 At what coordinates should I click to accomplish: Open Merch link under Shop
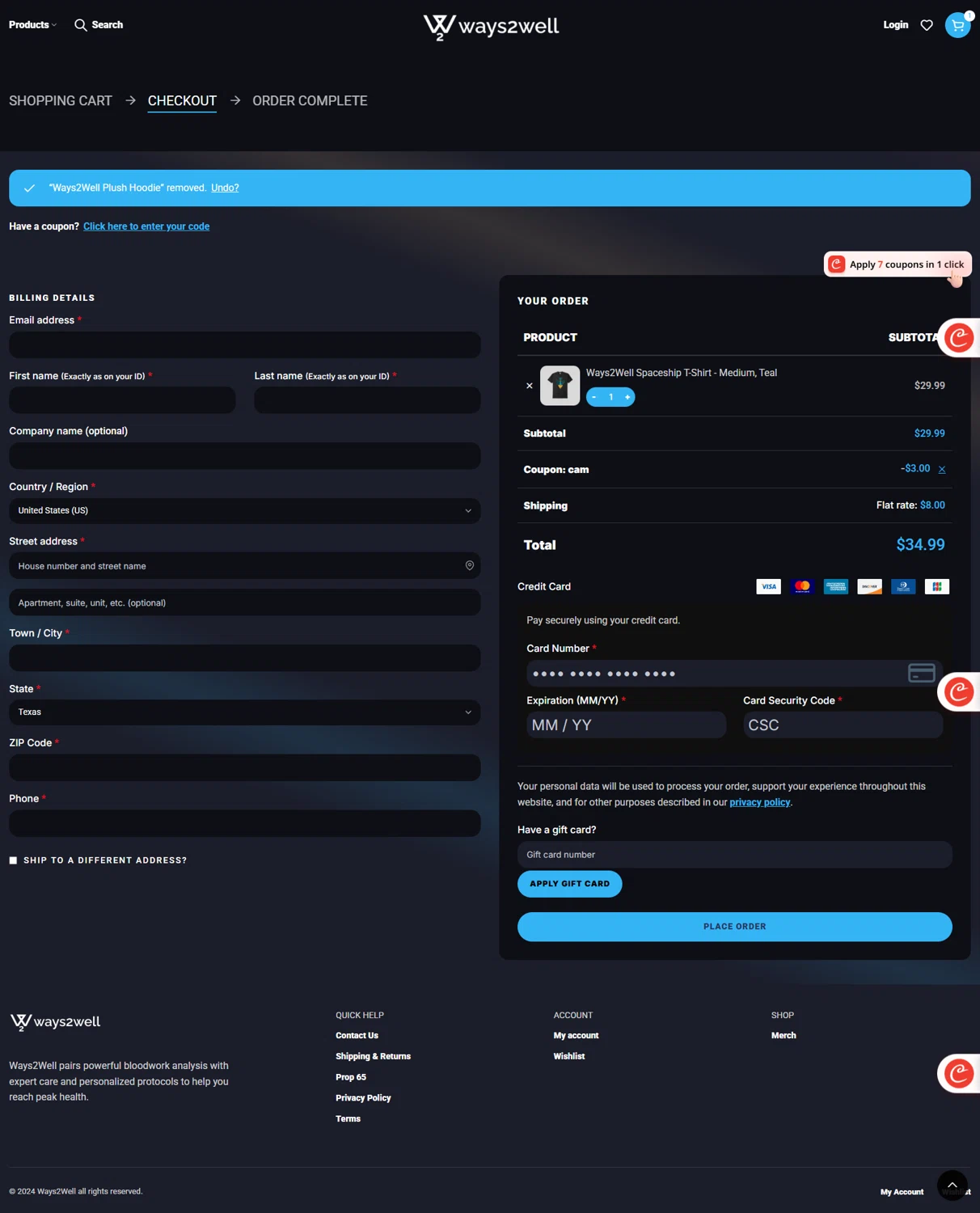784,1036
